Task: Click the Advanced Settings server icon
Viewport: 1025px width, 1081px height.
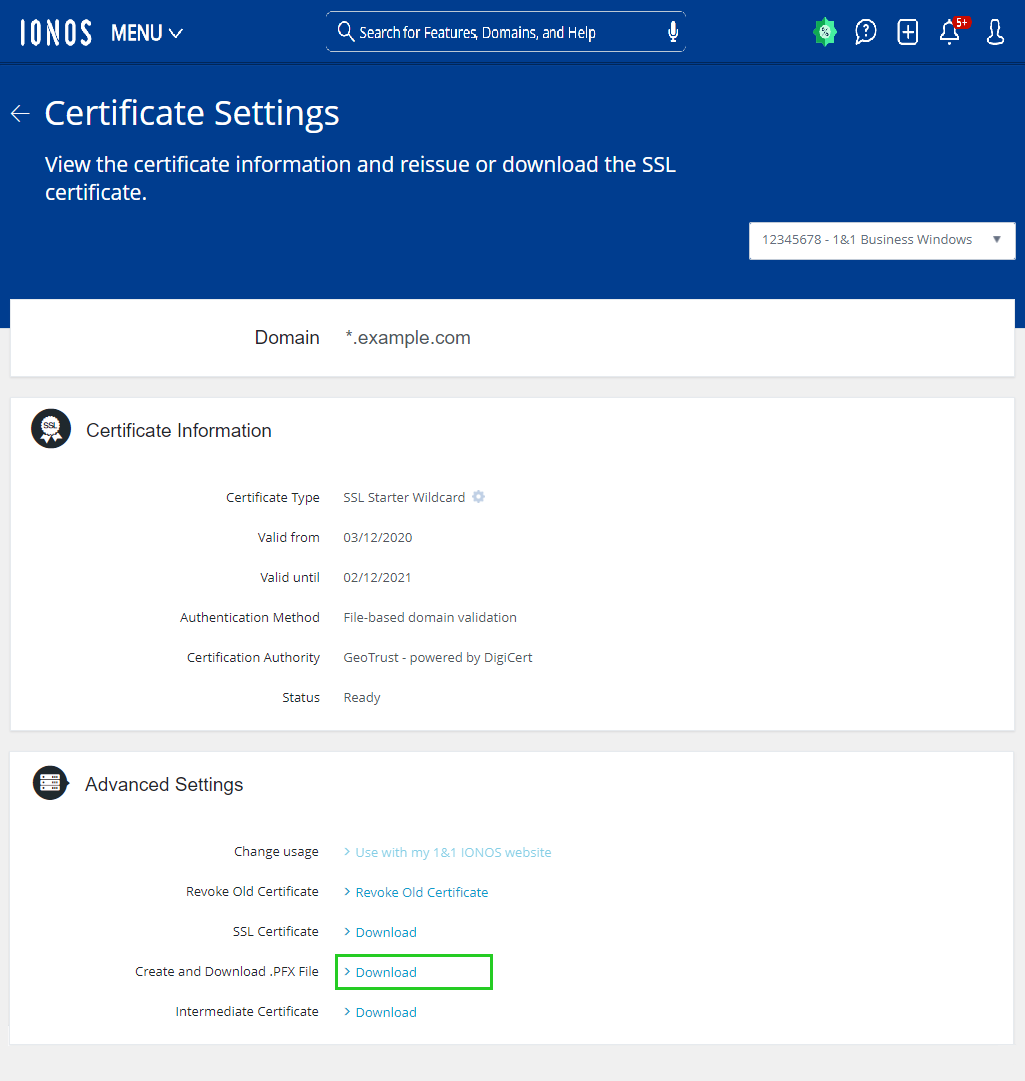Action: (x=50, y=783)
